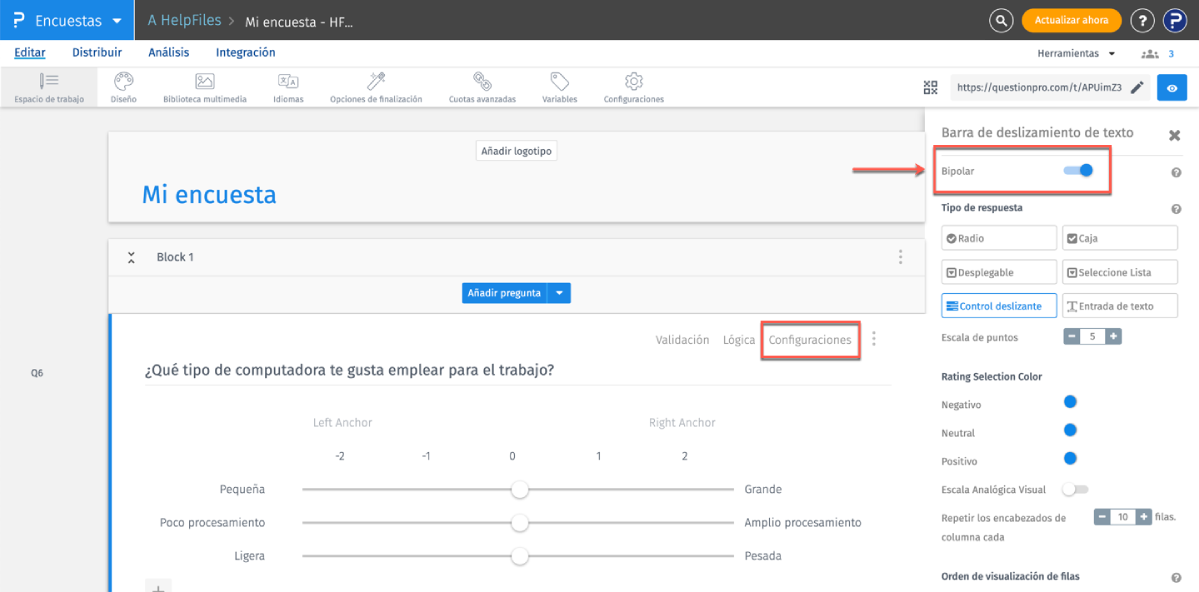Open Configuraciones gear in toolbar
Screen dimensions: 1199x592
pos(633,81)
